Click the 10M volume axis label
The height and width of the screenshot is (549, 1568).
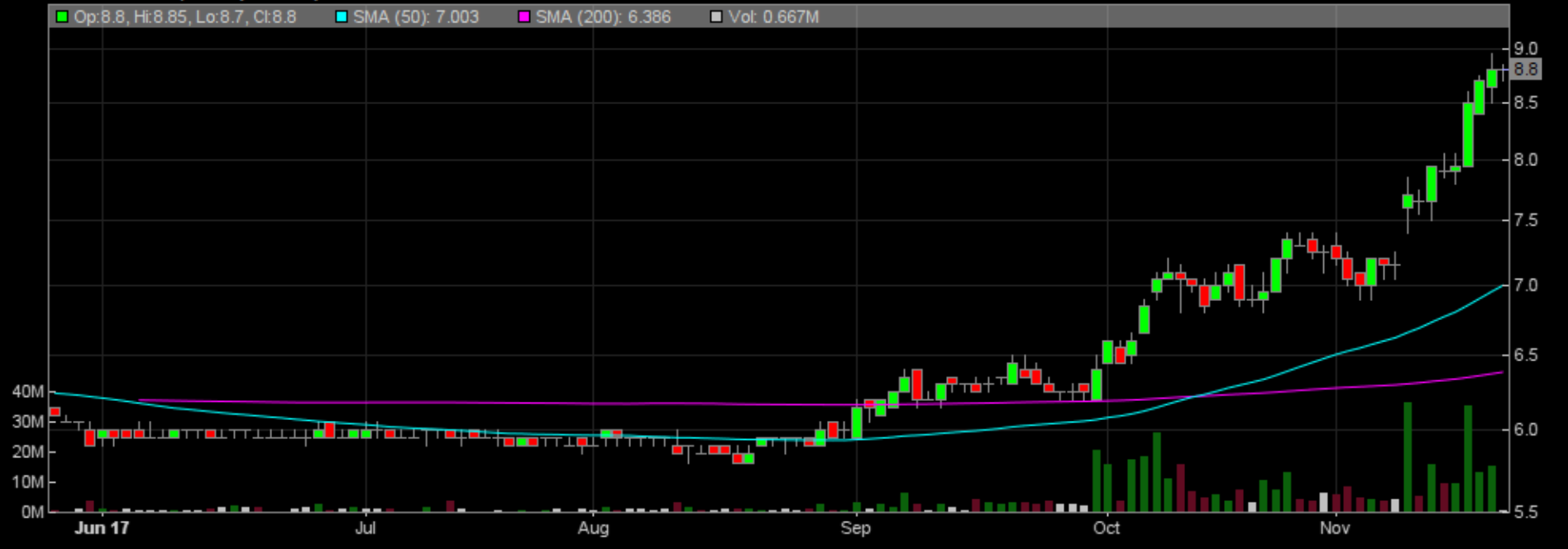[x=28, y=482]
